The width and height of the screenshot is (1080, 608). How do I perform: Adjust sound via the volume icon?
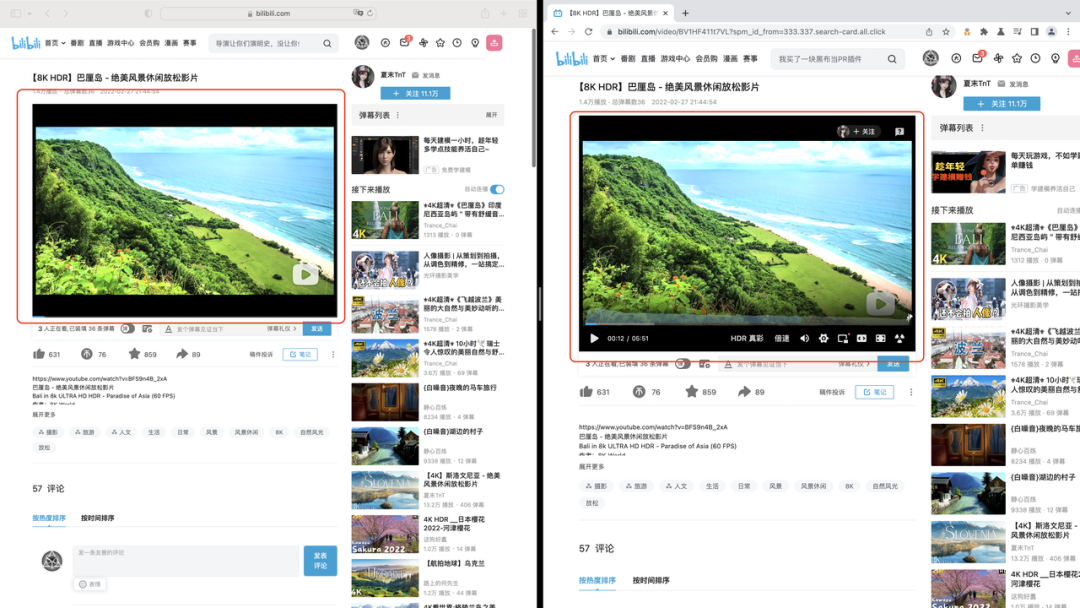[x=804, y=339]
